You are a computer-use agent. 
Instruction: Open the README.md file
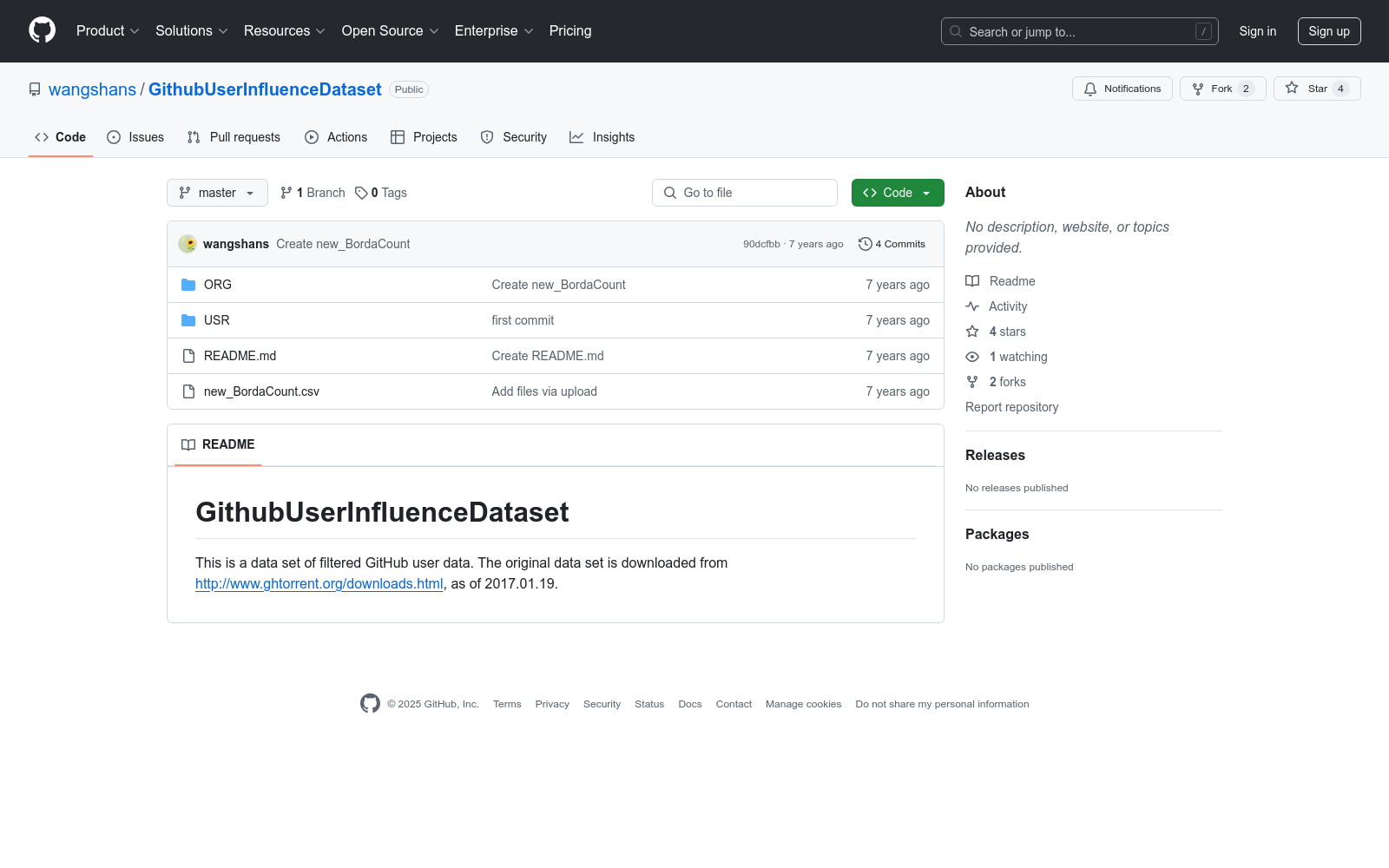[240, 356]
